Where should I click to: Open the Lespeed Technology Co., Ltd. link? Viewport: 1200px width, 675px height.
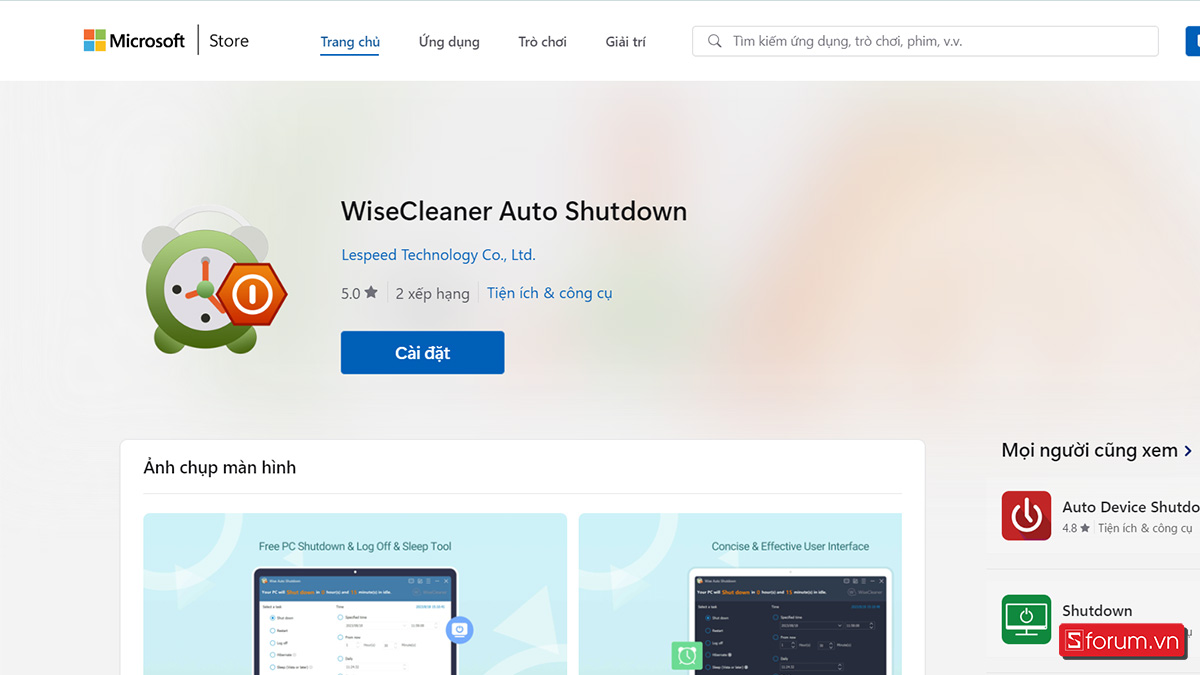coord(438,255)
